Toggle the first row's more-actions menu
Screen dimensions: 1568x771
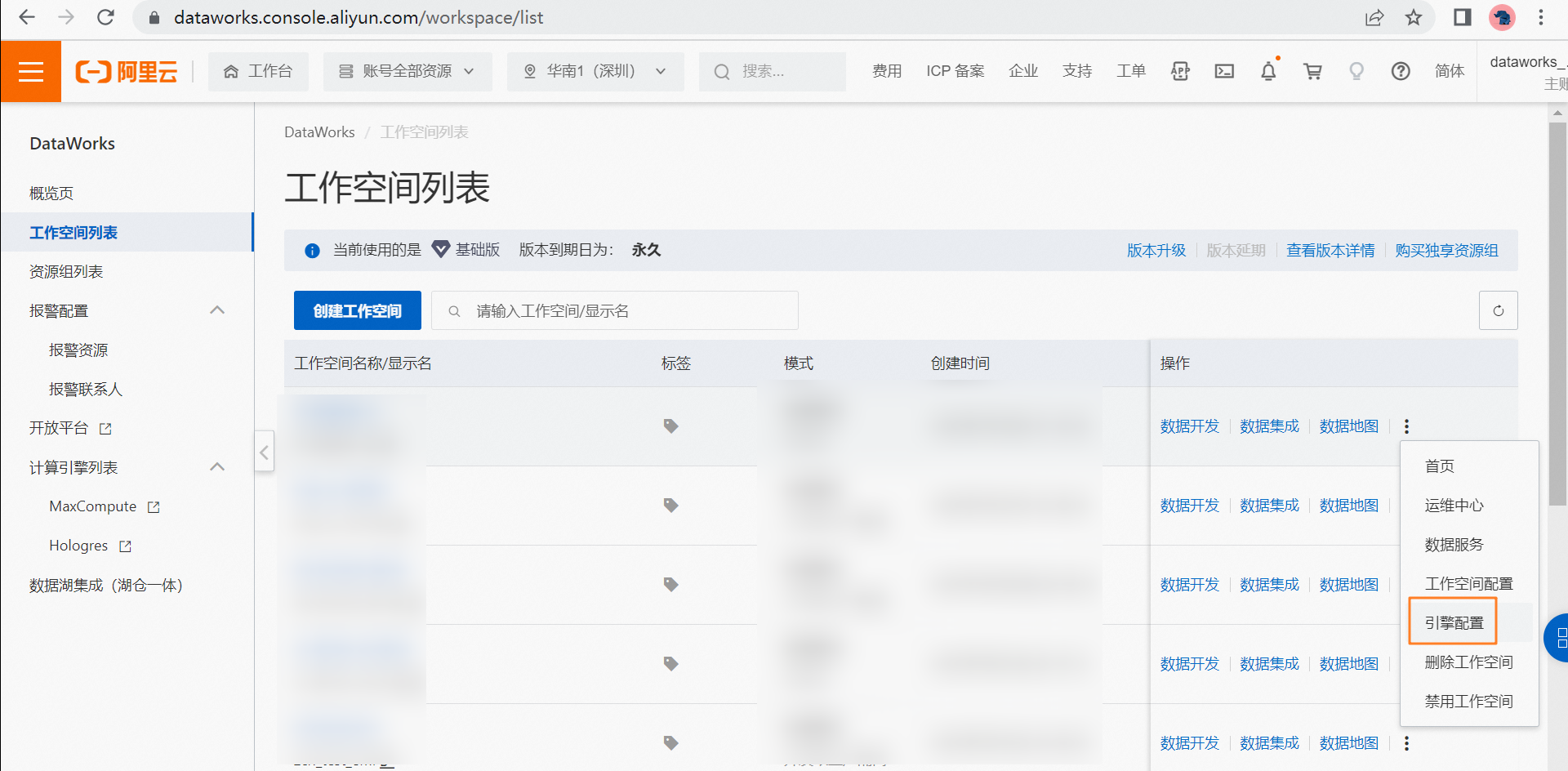[x=1406, y=426]
